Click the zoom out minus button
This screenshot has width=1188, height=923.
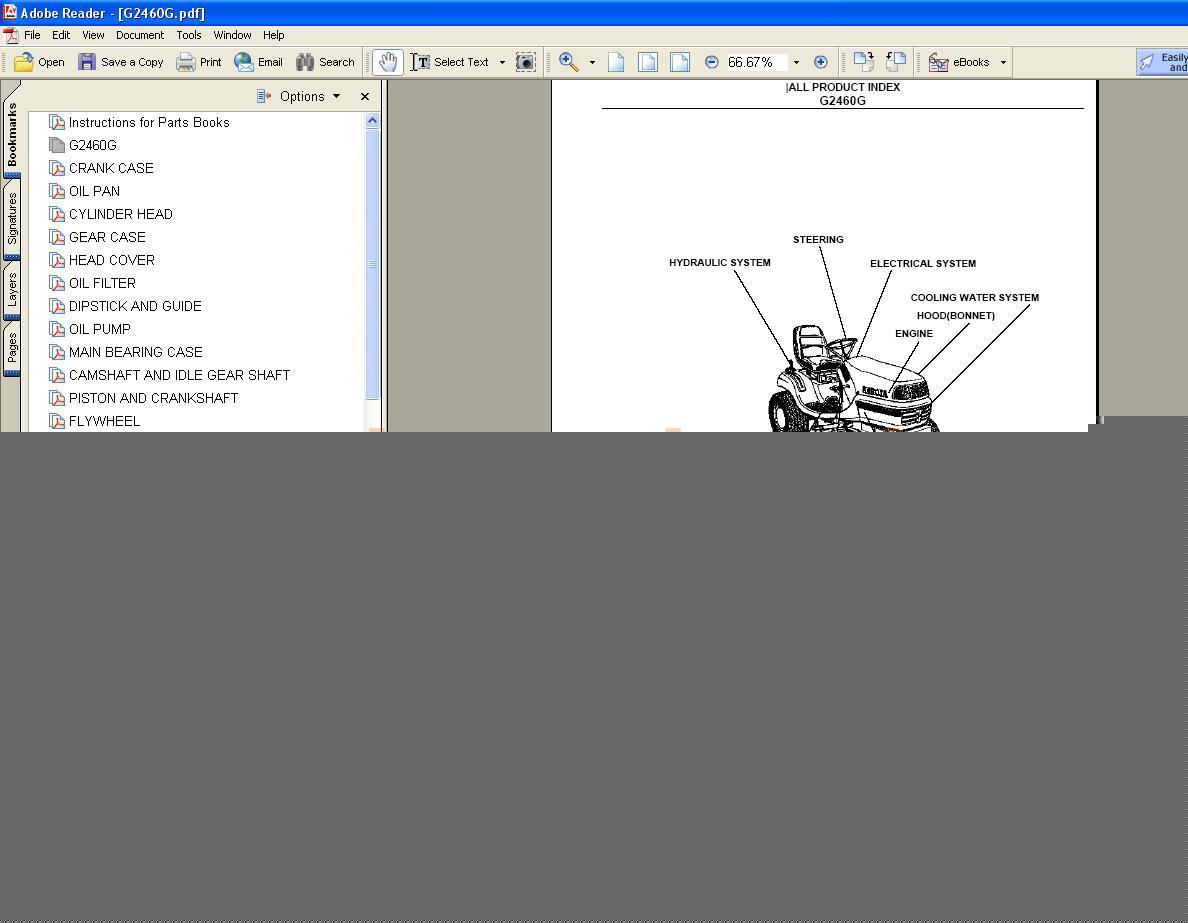point(711,62)
